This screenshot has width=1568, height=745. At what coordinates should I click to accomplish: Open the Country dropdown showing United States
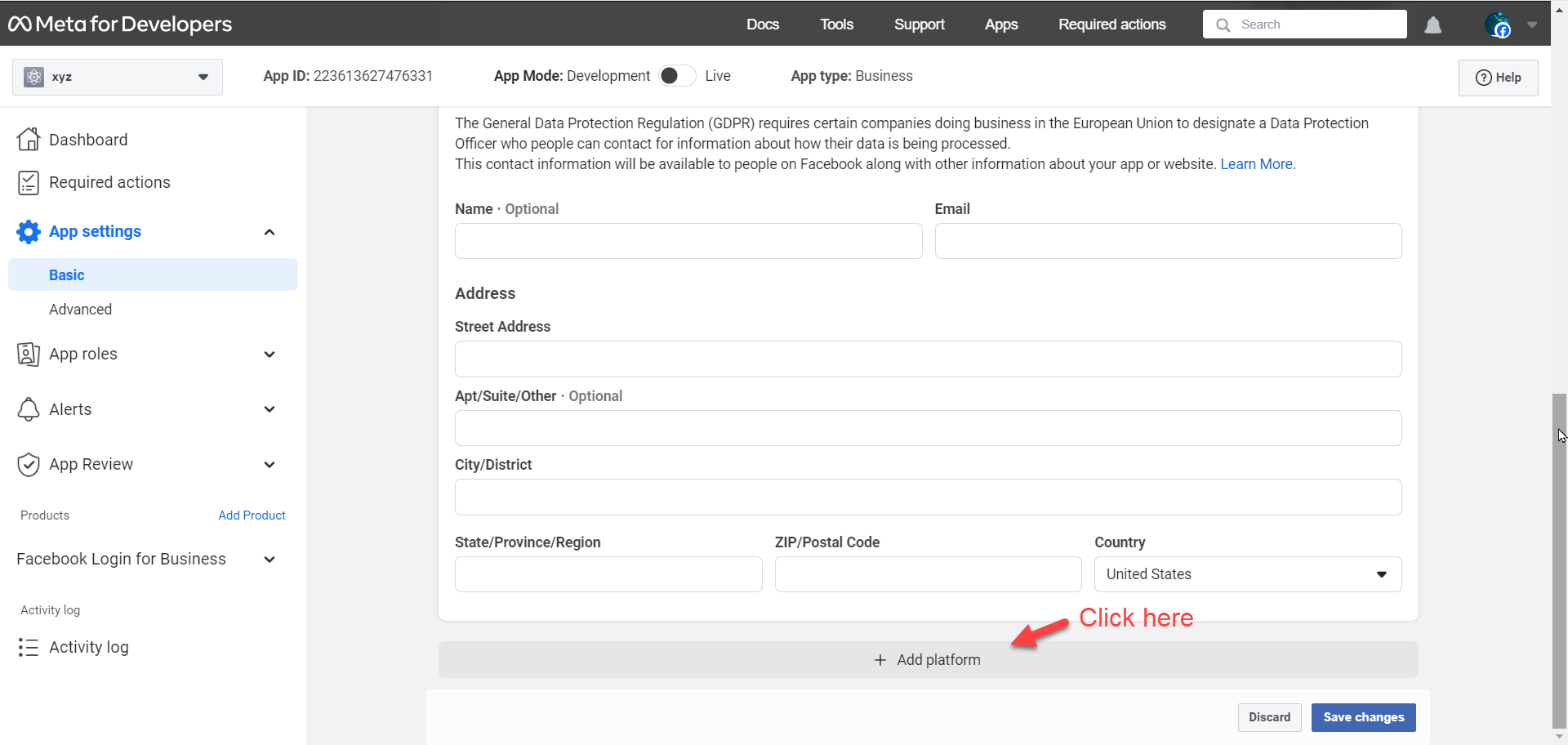click(1247, 574)
